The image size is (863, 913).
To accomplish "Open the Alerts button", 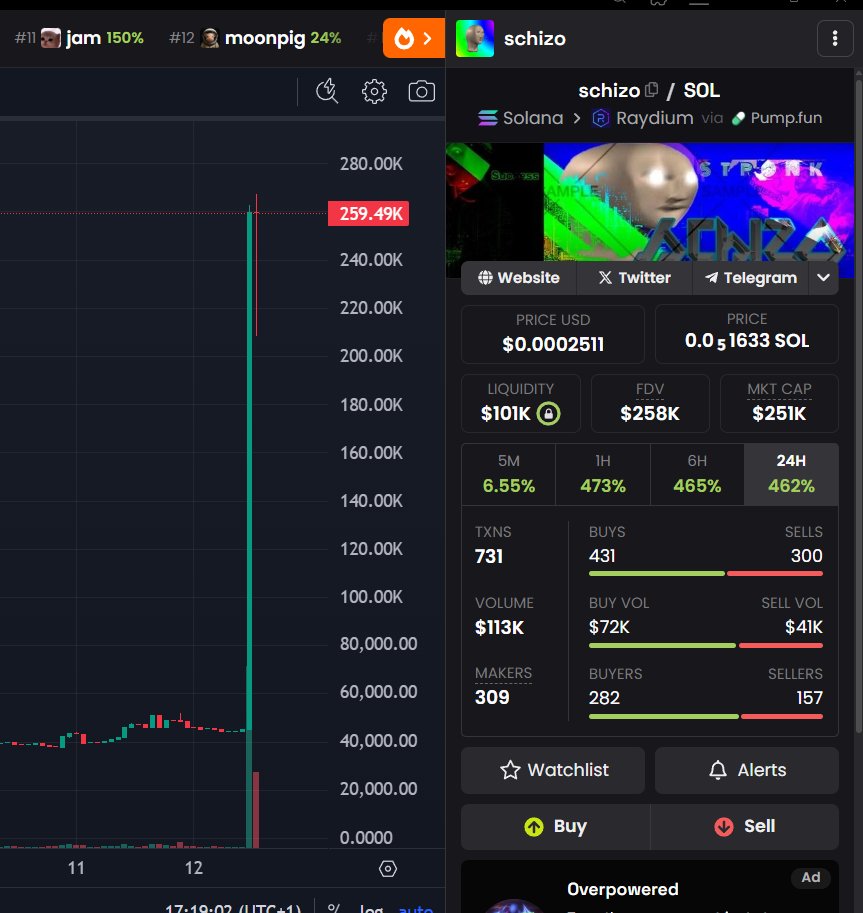I will click(747, 770).
